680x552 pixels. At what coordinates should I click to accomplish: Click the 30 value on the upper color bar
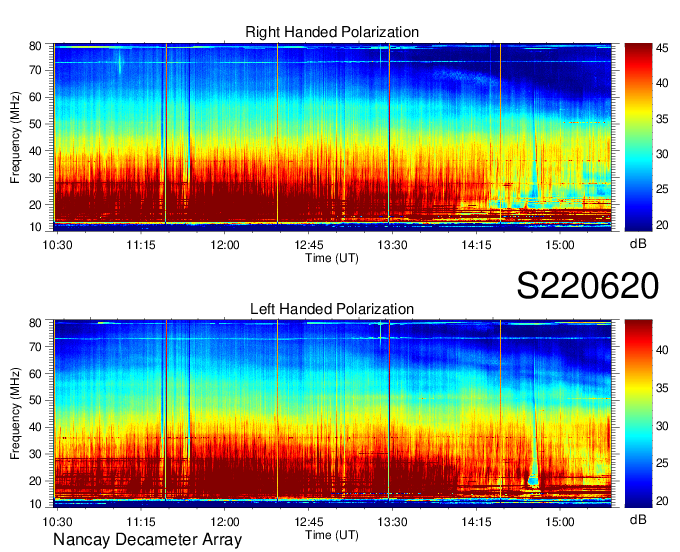click(x=662, y=154)
